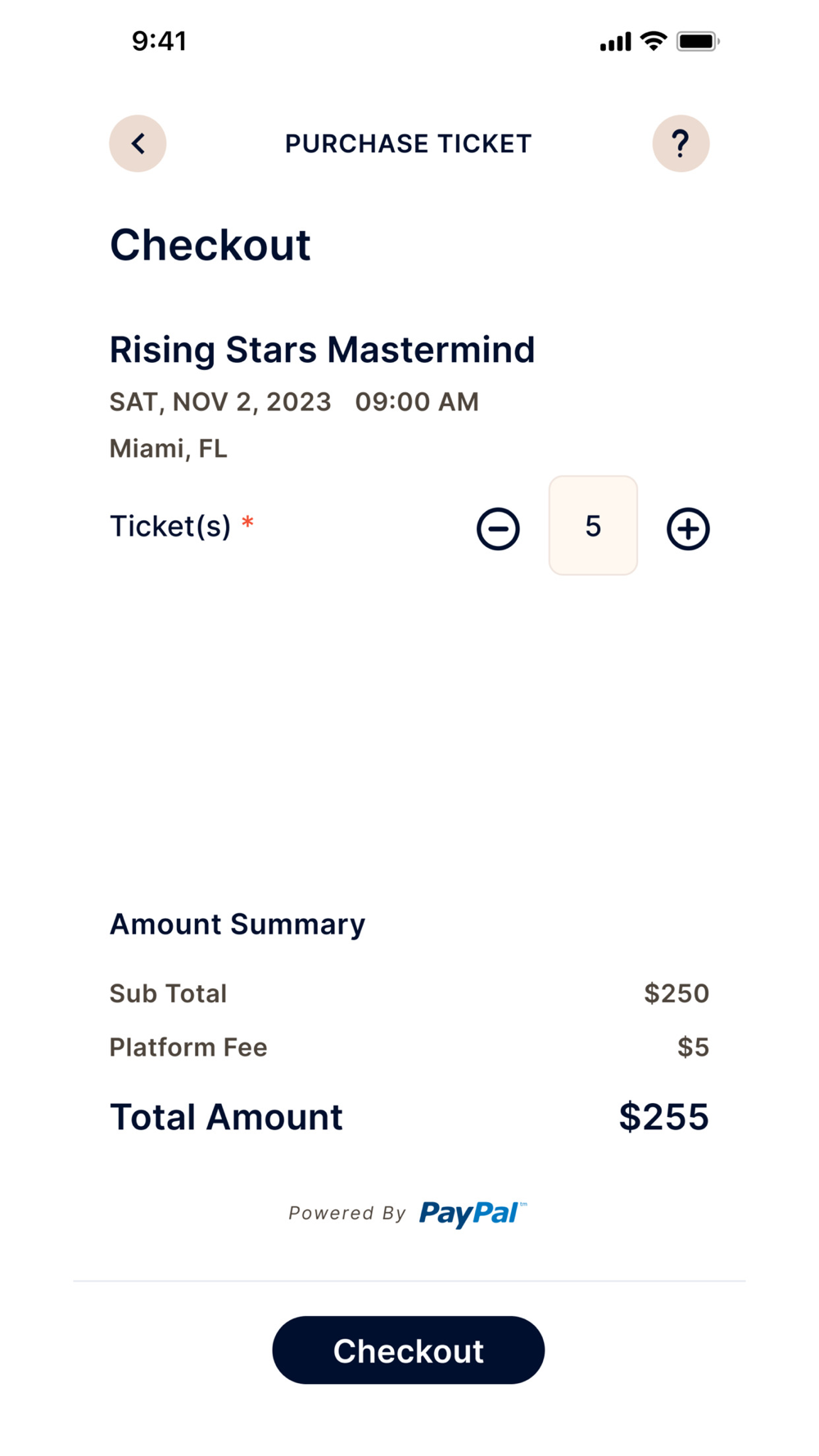Viewport: 819px width, 1456px height.
Task: Tap the $250 sub total value
Action: [676, 993]
